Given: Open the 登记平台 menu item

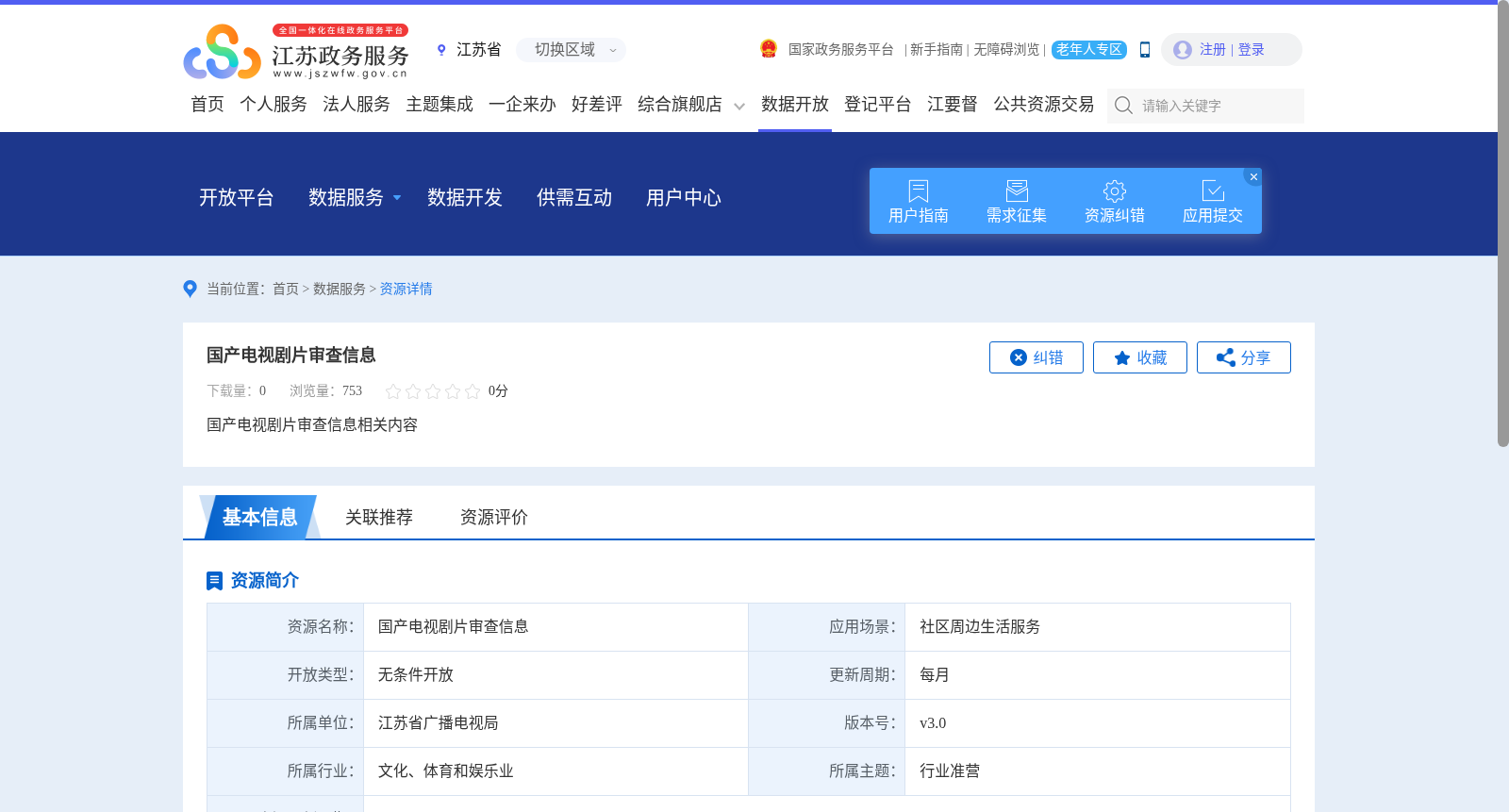Looking at the screenshot, I should (x=878, y=105).
